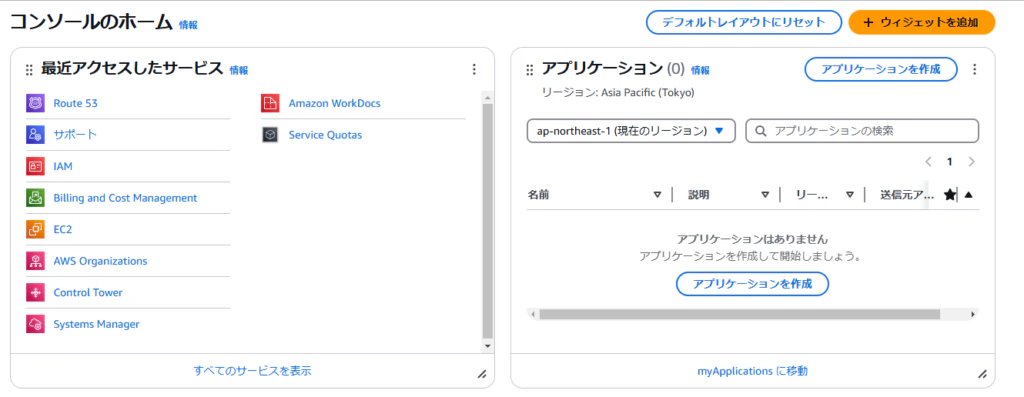This screenshot has height=397, width=1024.
Task: Click the page number 1
Action: click(x=950, y=161)
